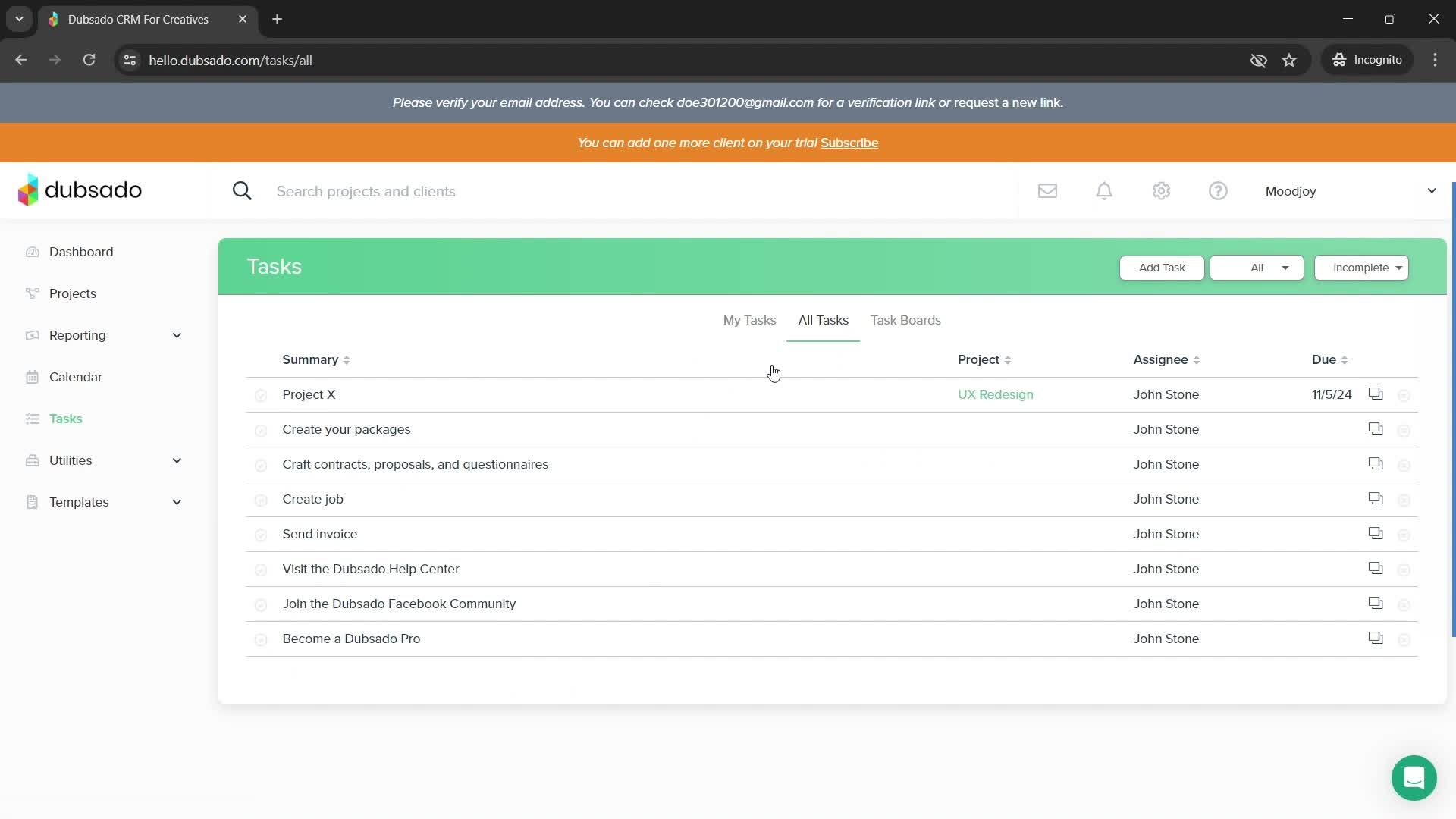
Task: Click the search magnifier icon
Action: point(242,191)
